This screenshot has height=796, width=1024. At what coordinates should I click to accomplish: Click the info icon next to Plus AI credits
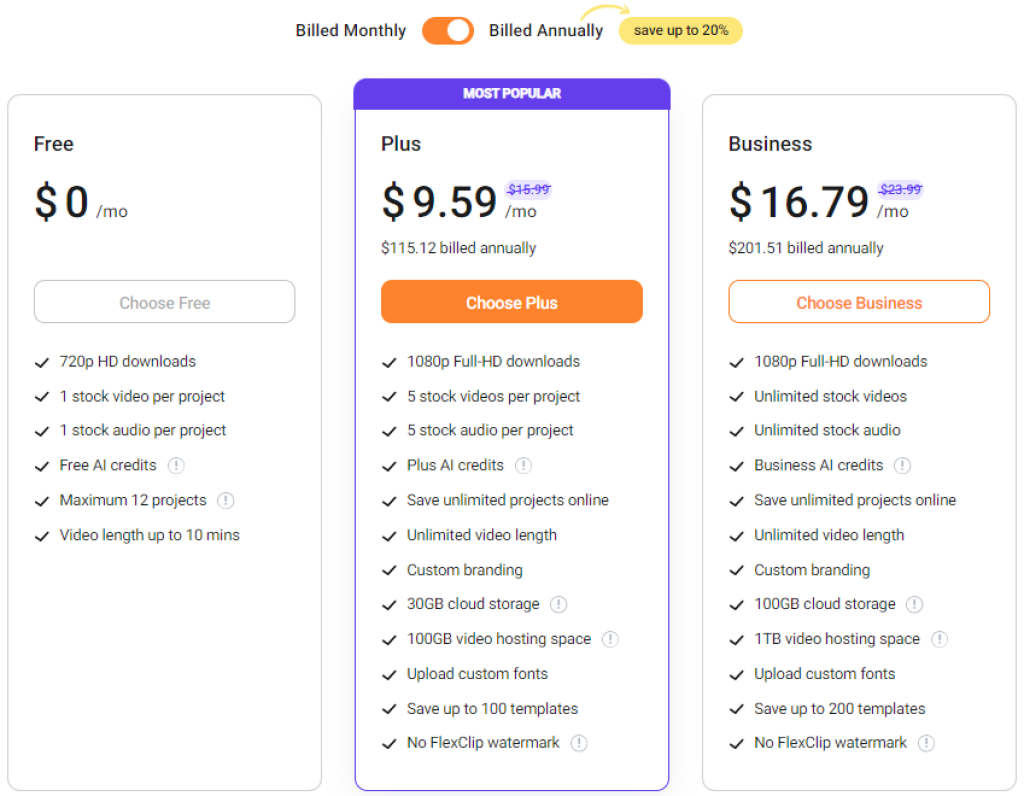tap(524, 465)
